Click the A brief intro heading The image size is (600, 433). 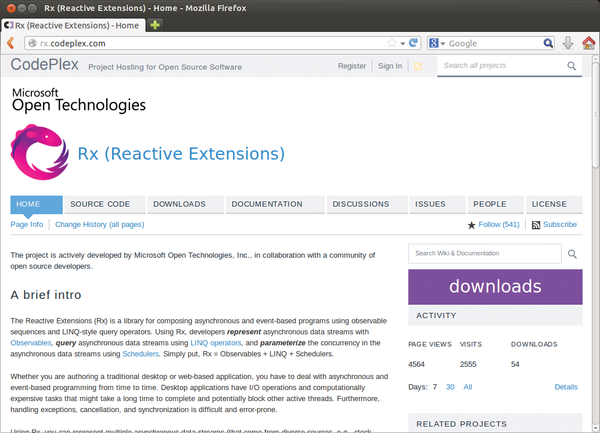[x=46, y=295]
